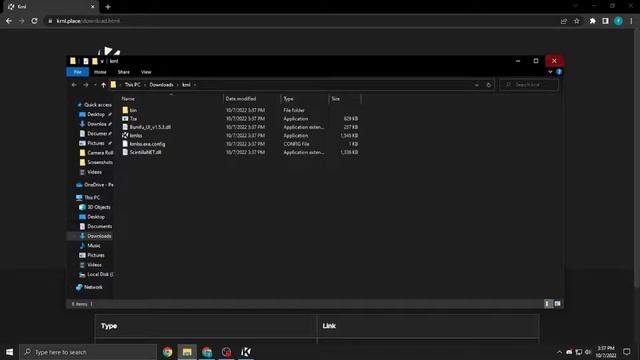The image size is (640, 360).
Task: Open the View ribbon tab
Action: [x=146, y=72]
